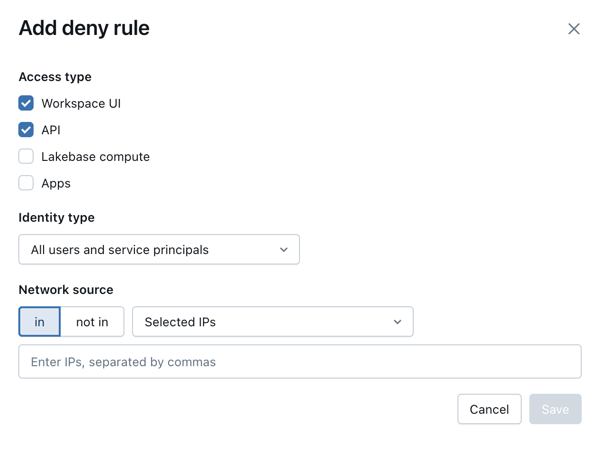Tick the Apps checkbox
This screenshot has width=600, height=452.
click(26, 183)
